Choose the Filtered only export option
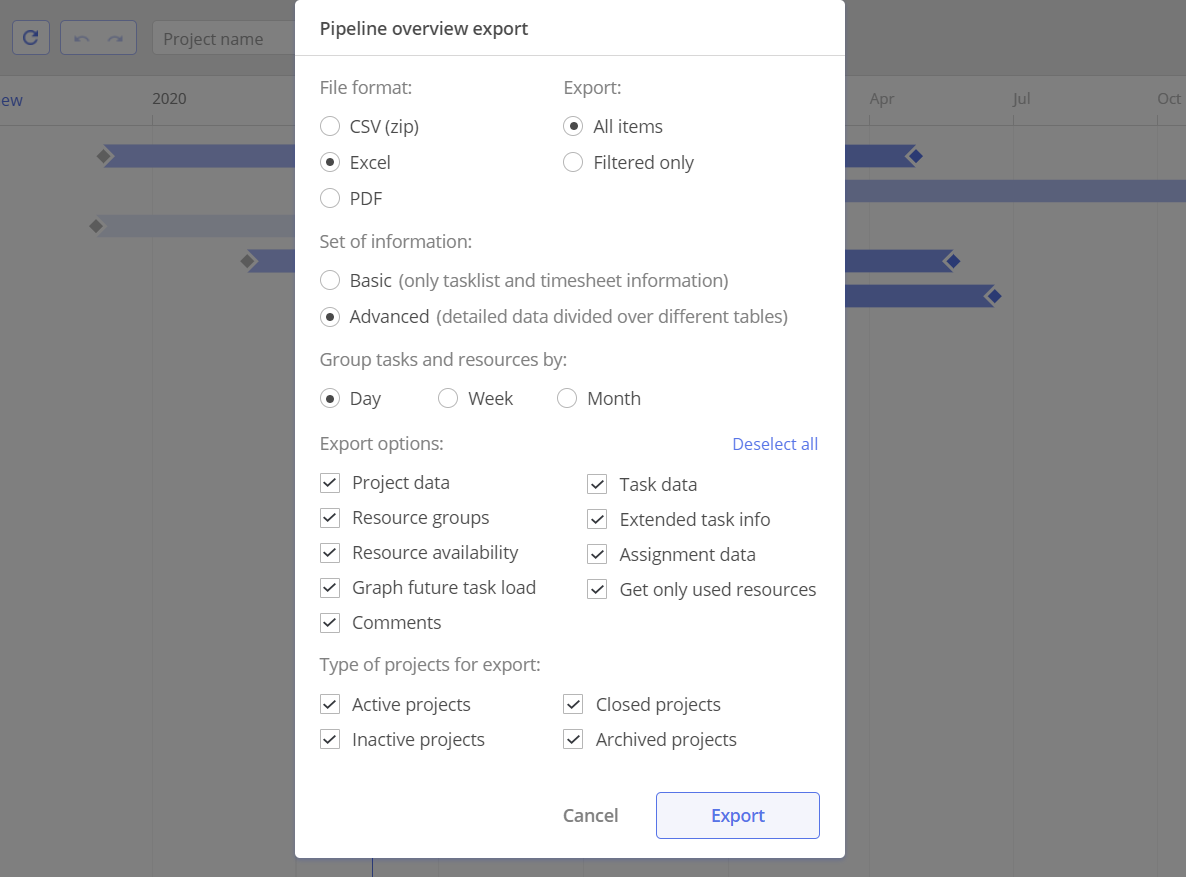 click(573, 163)
